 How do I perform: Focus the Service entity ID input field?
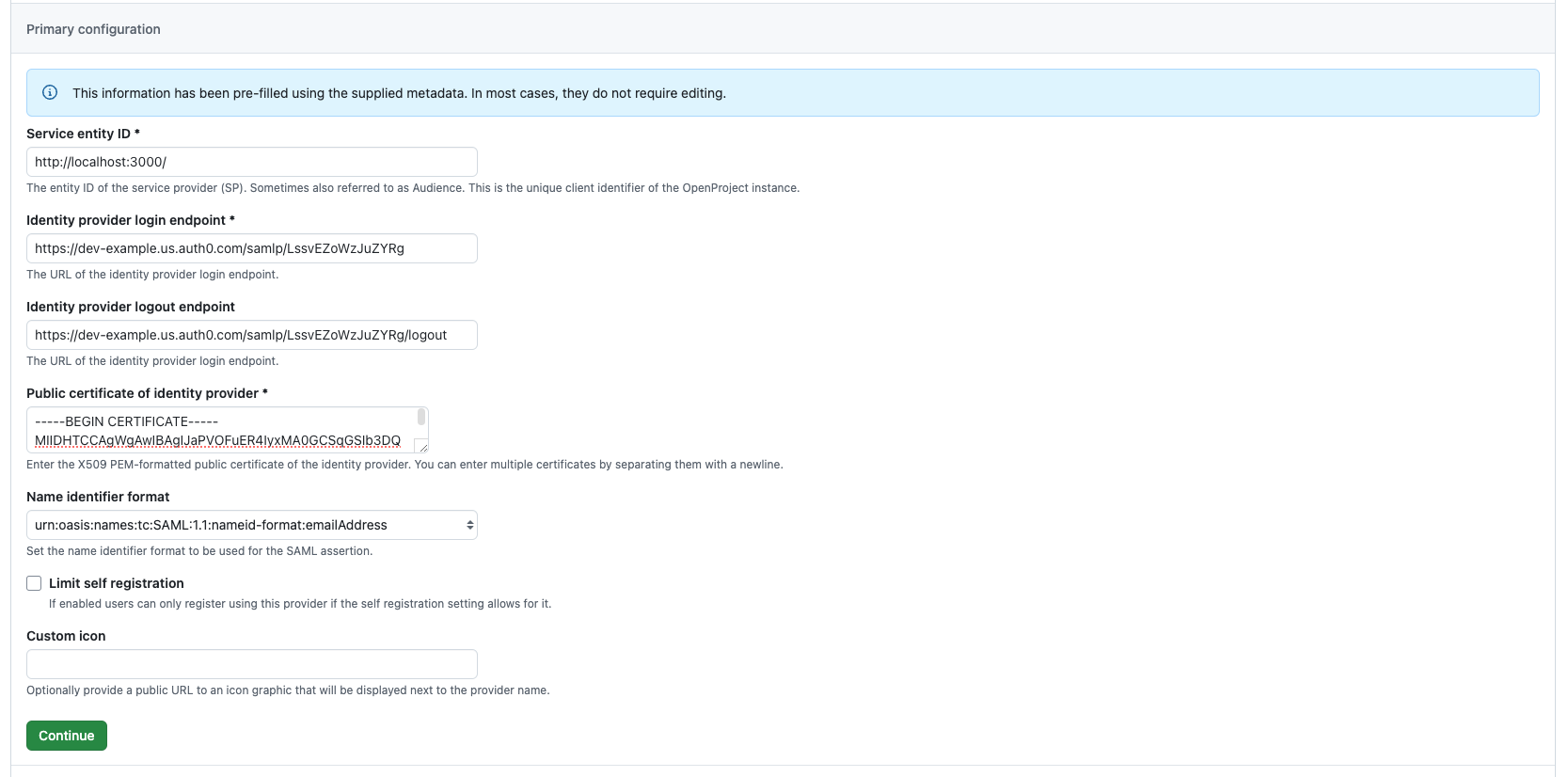pos(251,162)
